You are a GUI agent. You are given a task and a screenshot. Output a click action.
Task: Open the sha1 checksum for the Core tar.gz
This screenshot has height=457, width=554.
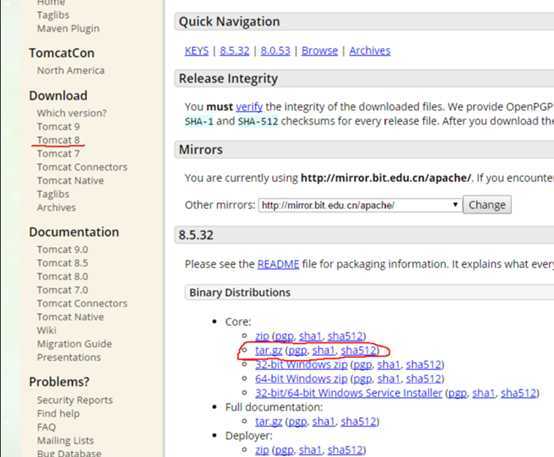pyautogui.click(x=323, y=350)
